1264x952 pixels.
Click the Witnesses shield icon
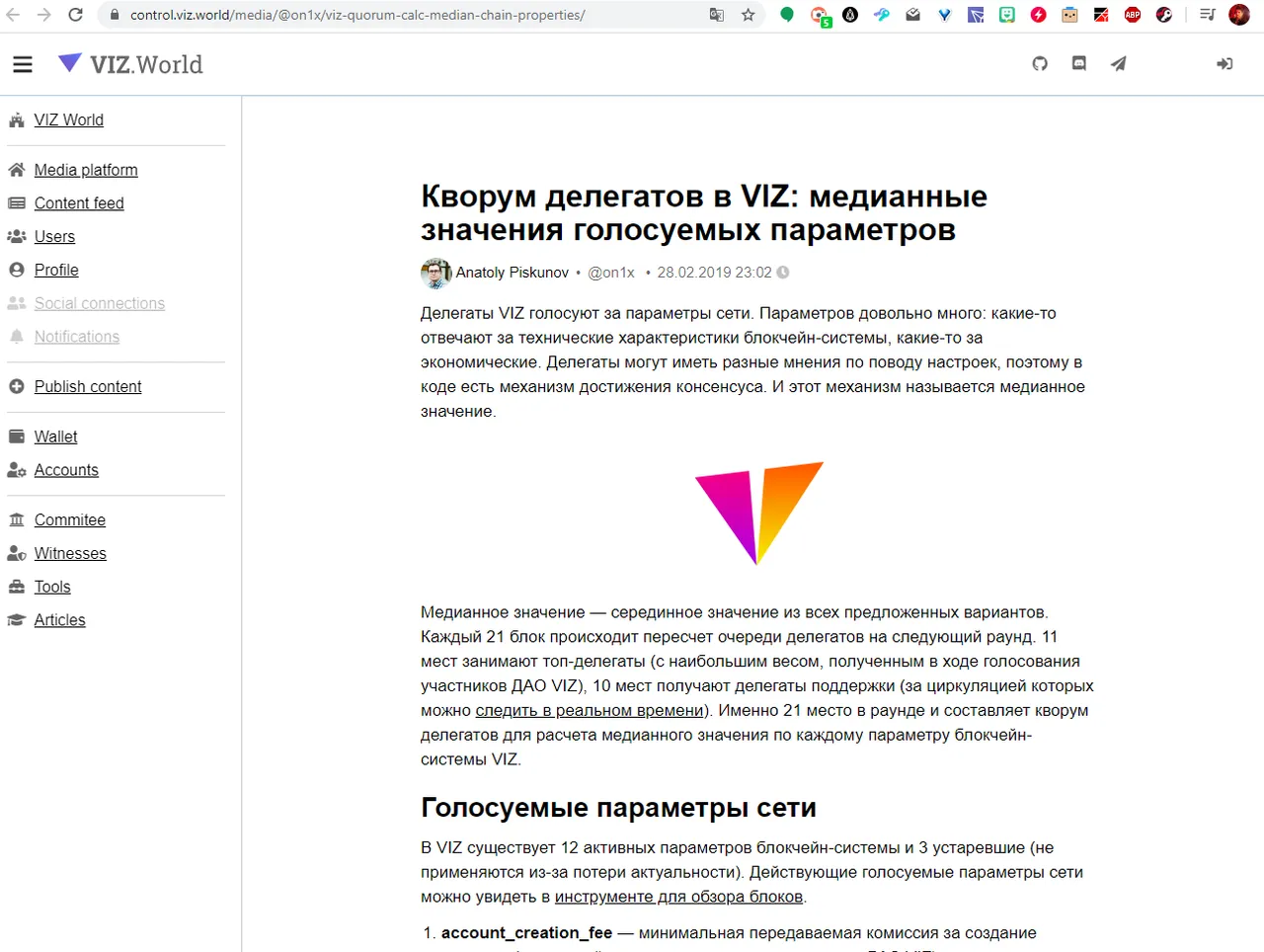click(x=17, y=553)
